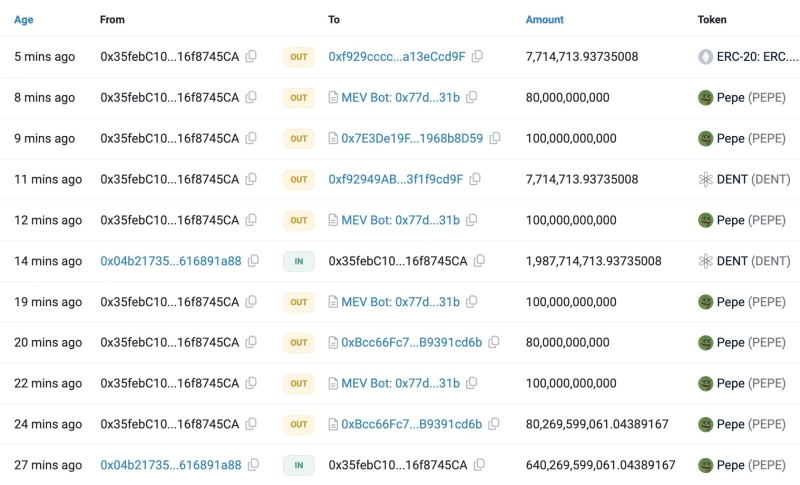Image resolution: width=800 pixels, height=485 pixels.
Task: Click the Amount column header
Action: pyautogui.click(x=544, y=19)
